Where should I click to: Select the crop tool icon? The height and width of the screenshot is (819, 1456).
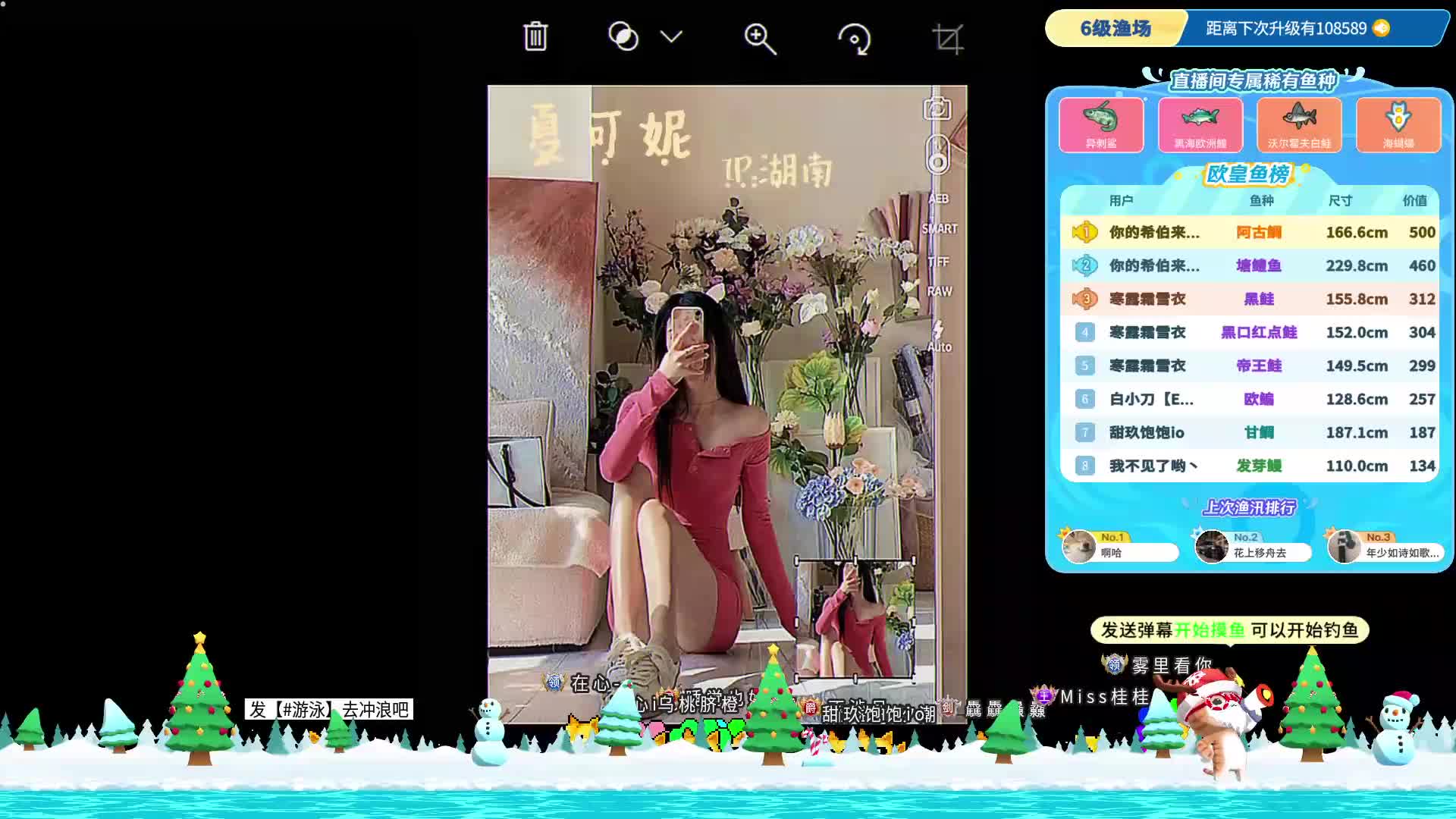coord(947,38)
